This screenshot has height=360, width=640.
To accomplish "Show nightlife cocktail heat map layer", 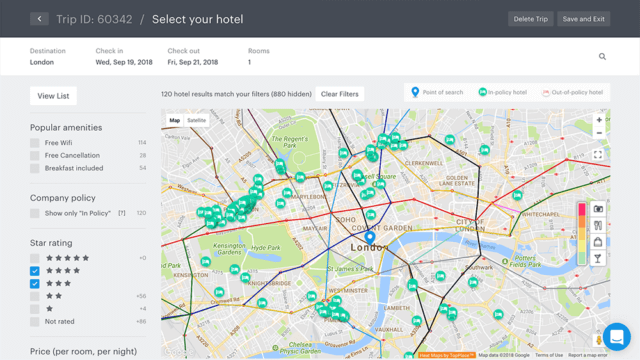I will (x=598, y=258).
